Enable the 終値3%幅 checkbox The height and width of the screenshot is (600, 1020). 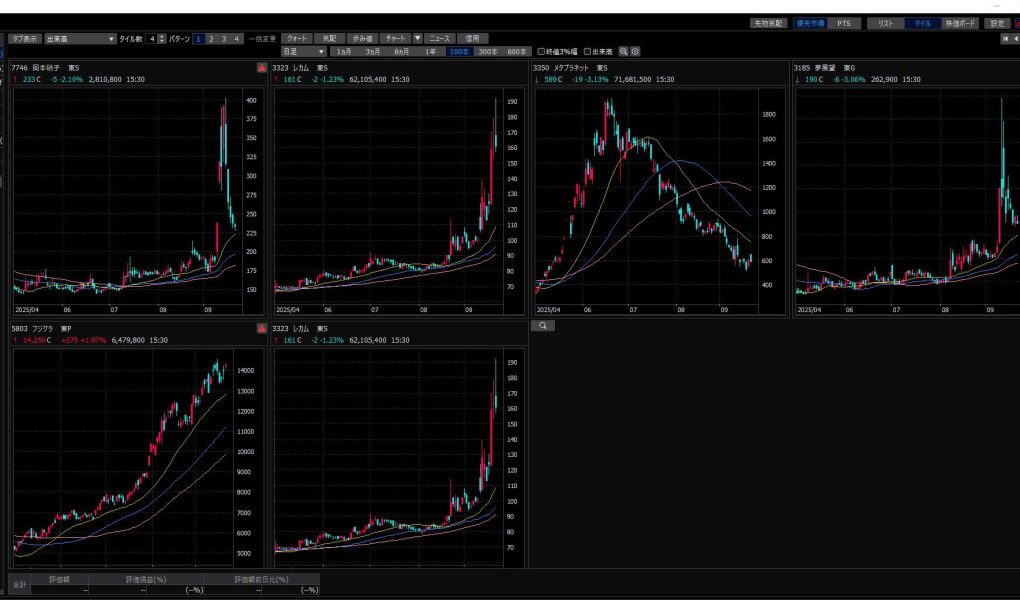(x=541, y=51)
